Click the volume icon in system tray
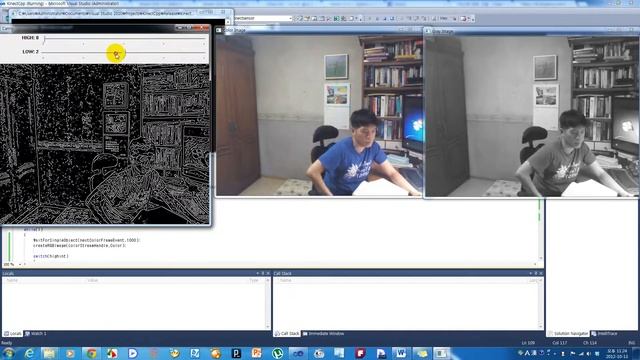 [x=588, y=353]
